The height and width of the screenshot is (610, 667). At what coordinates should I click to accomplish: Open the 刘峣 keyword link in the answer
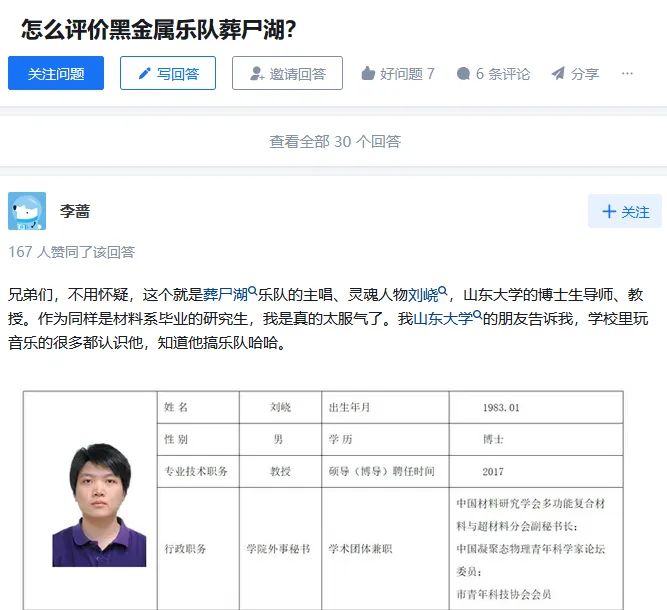[423, 294]
